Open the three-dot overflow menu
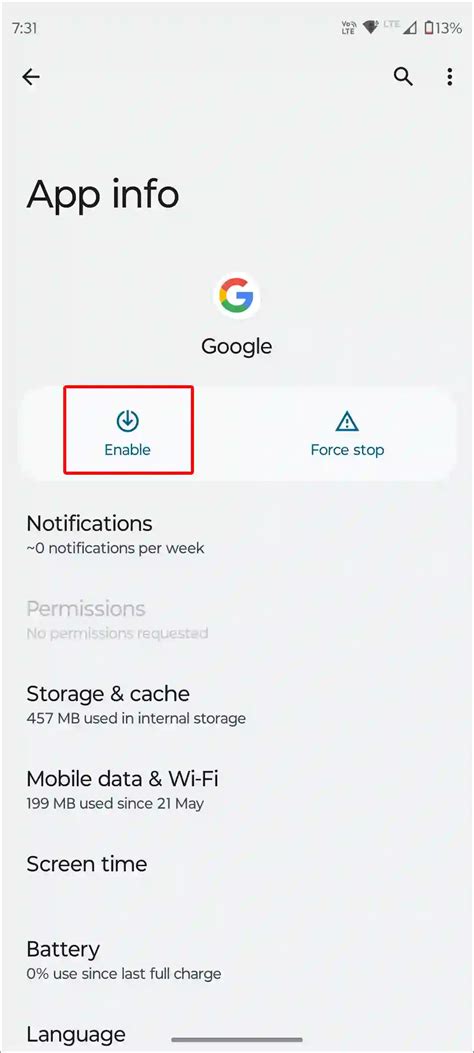 point(450,77)
